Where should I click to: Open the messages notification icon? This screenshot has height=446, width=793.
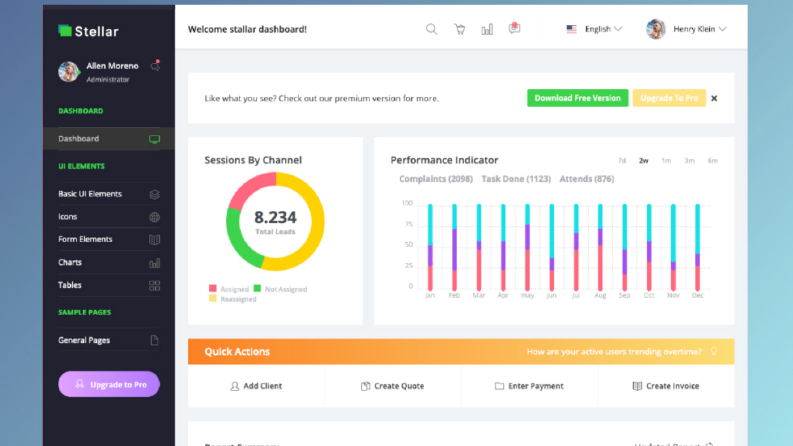tap(514, 28)
